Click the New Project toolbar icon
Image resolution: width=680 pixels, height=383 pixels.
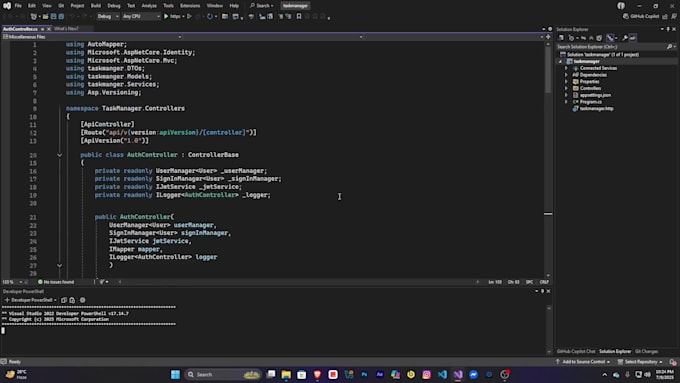coord(34,16)
